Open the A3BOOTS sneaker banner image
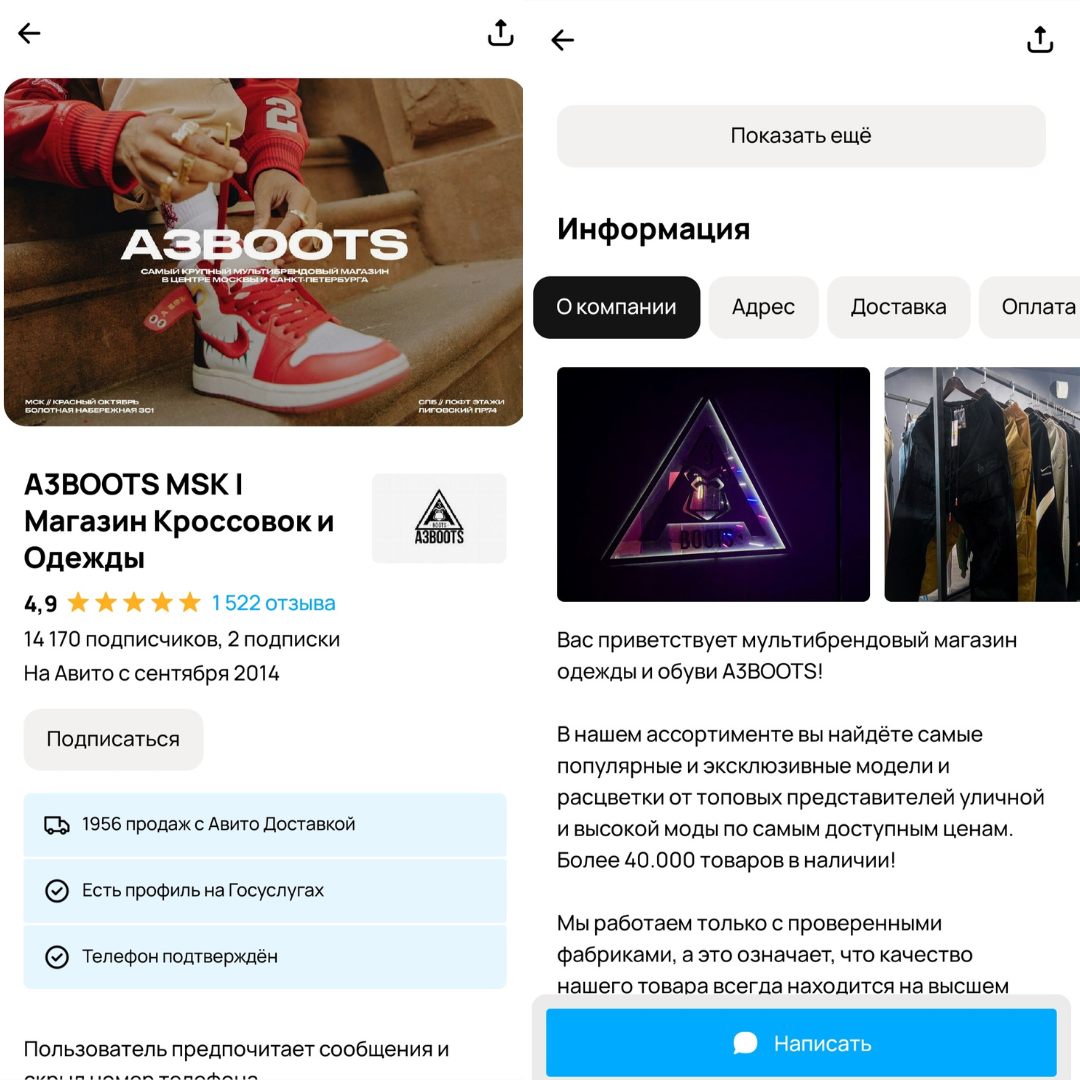1080x1080 pixels. click(x=264, y=252)
